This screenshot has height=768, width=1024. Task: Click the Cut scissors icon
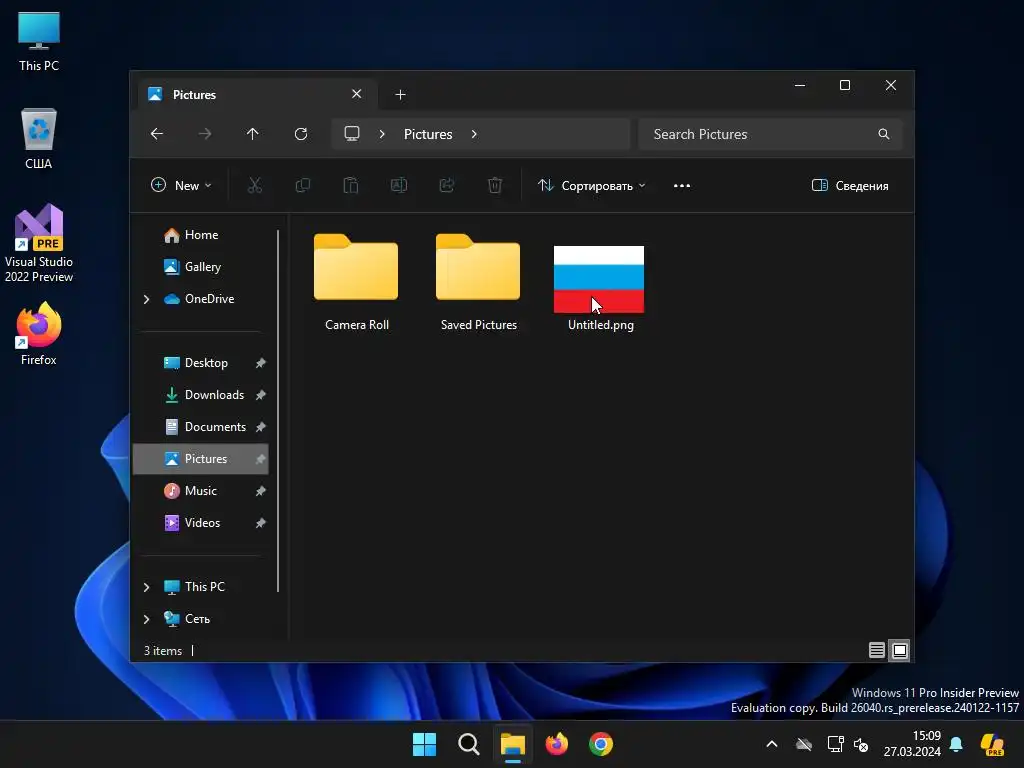(x=255, y=185)
